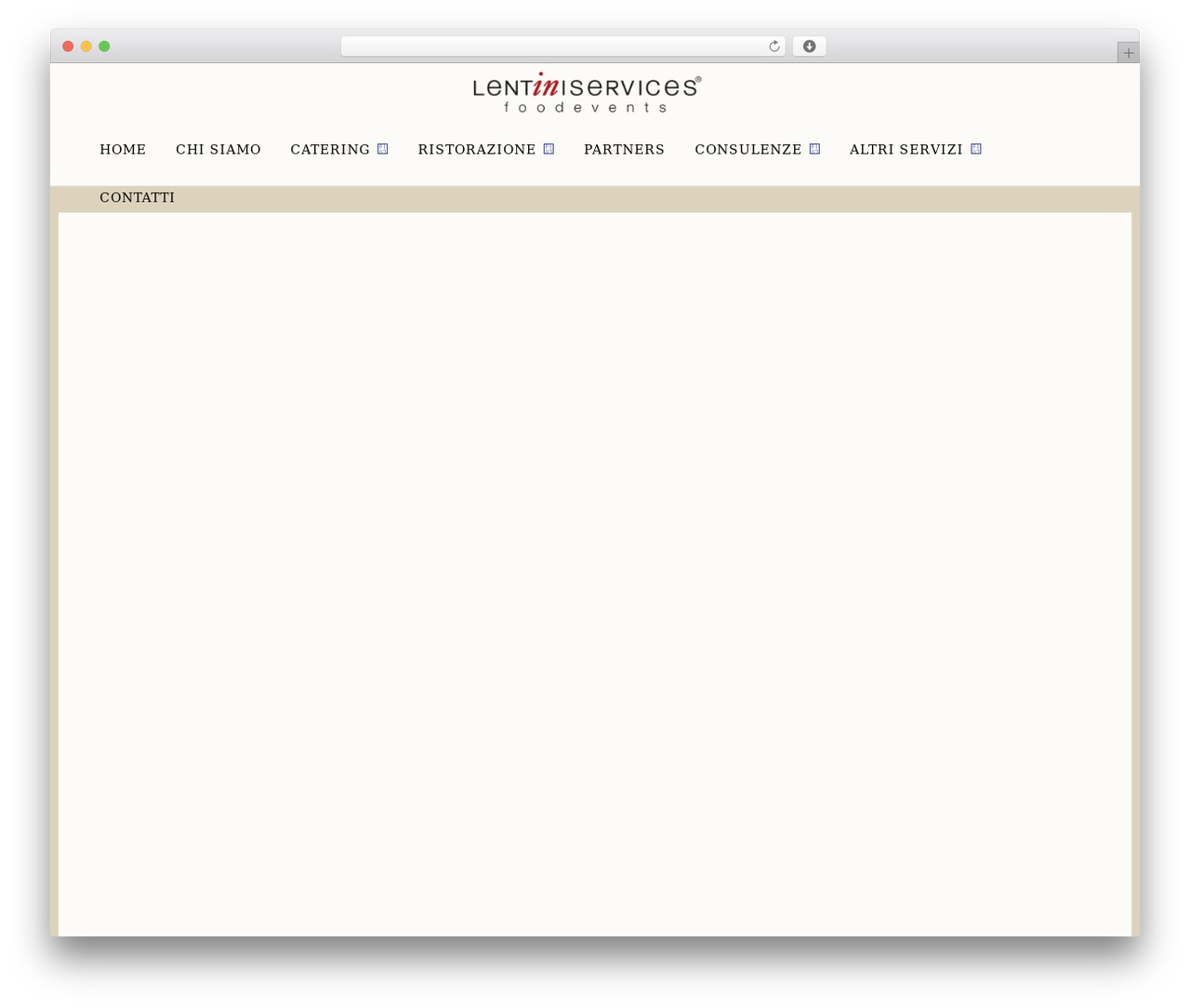Expand the Altri Servizi submenu arrow
The height and width of the screenshot is (1008, 1190).
(976, 149)
